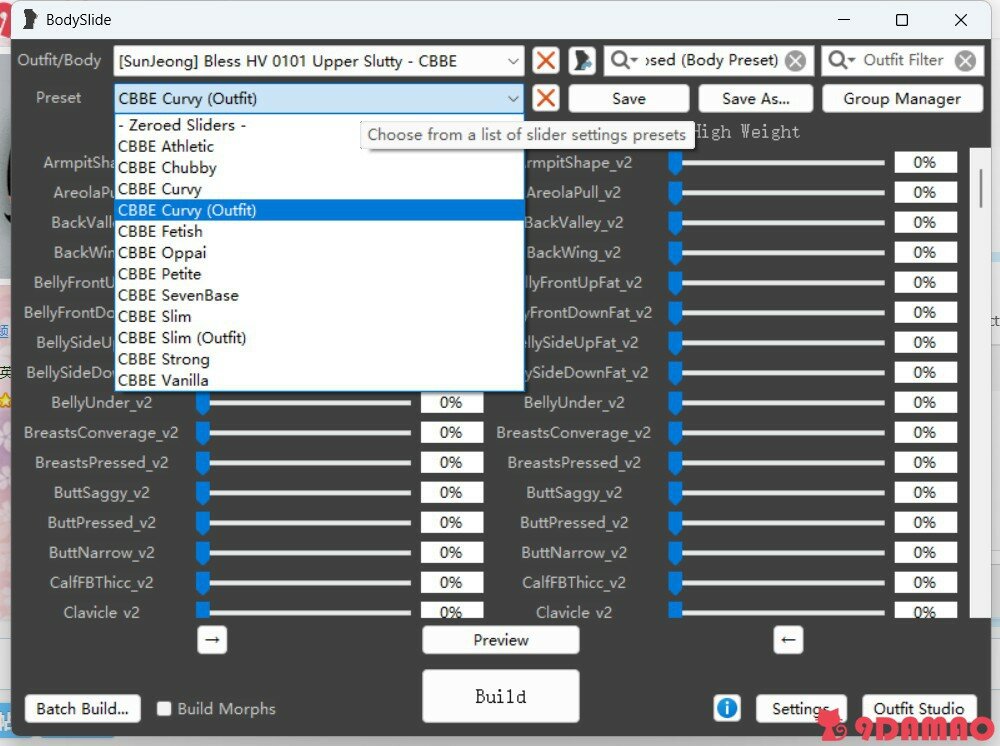Click the right arrow copy-sliders button

tap(212, 640)
